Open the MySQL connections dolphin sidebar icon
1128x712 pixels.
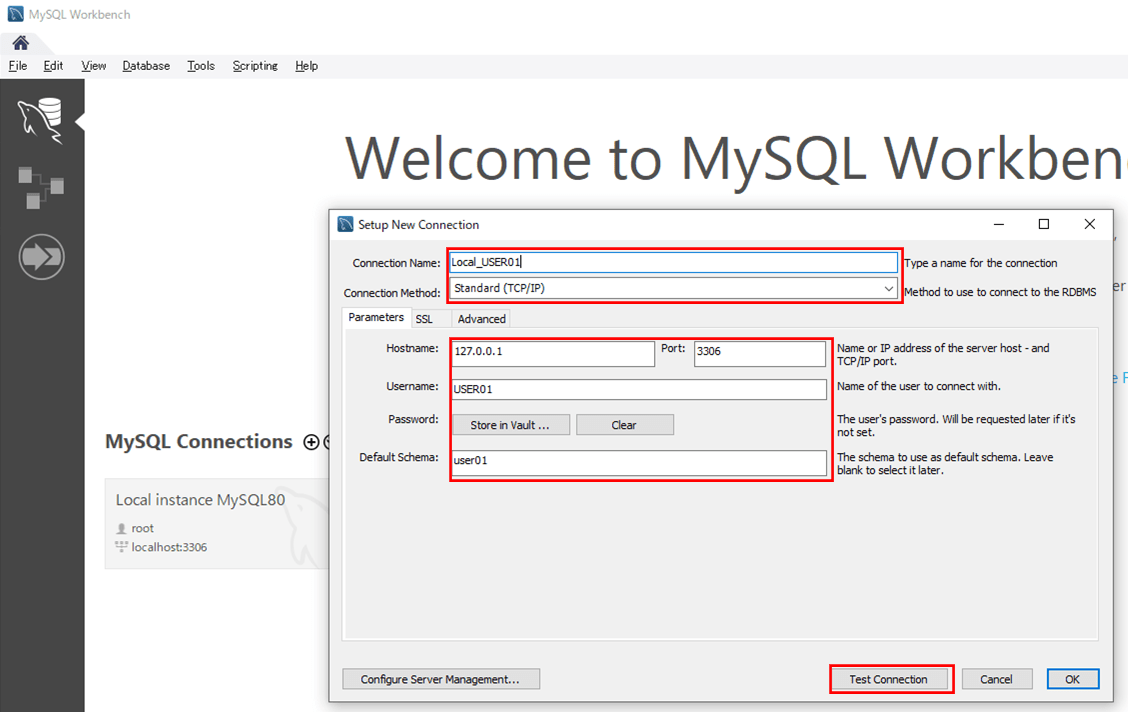(x=41, y=120)
